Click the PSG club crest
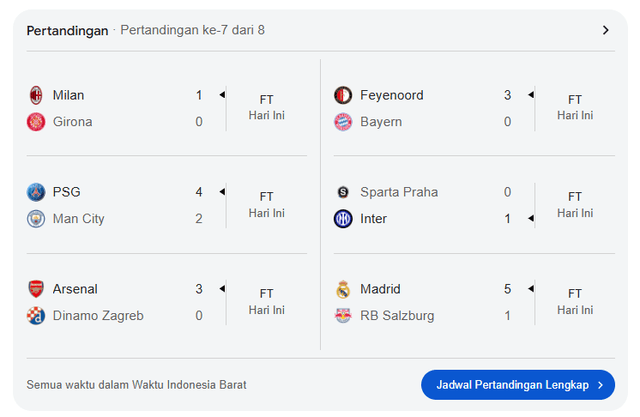 [36, 192]
